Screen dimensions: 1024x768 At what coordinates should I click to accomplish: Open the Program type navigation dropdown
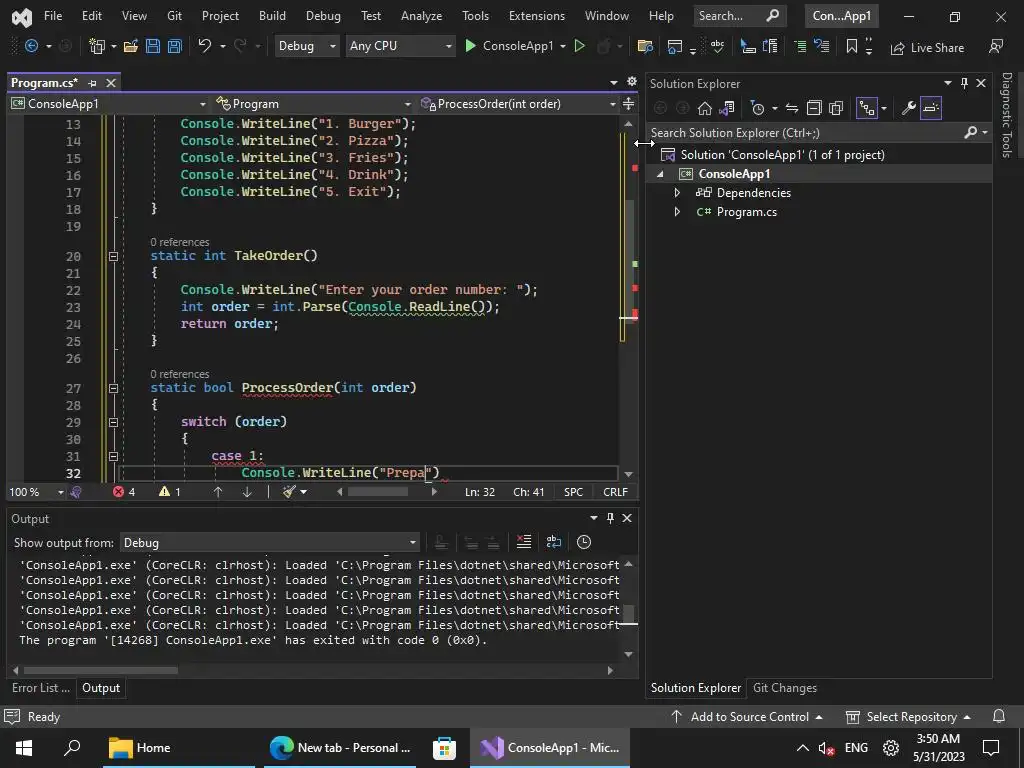click(313, 104)
